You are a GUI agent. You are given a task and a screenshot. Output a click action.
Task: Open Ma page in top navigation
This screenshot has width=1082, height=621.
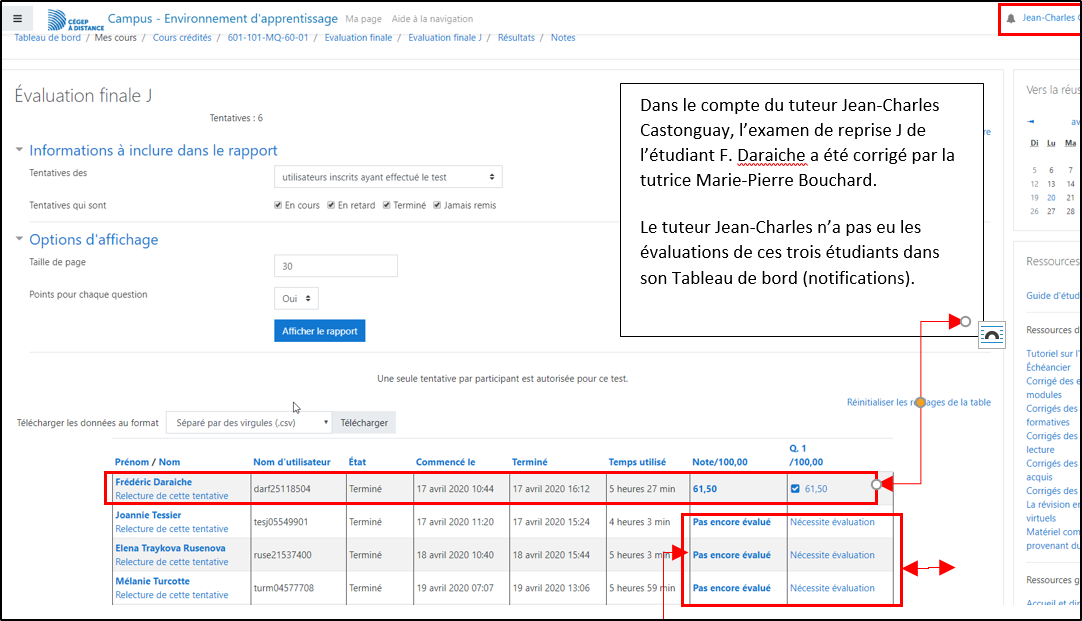tap(362, 19)
